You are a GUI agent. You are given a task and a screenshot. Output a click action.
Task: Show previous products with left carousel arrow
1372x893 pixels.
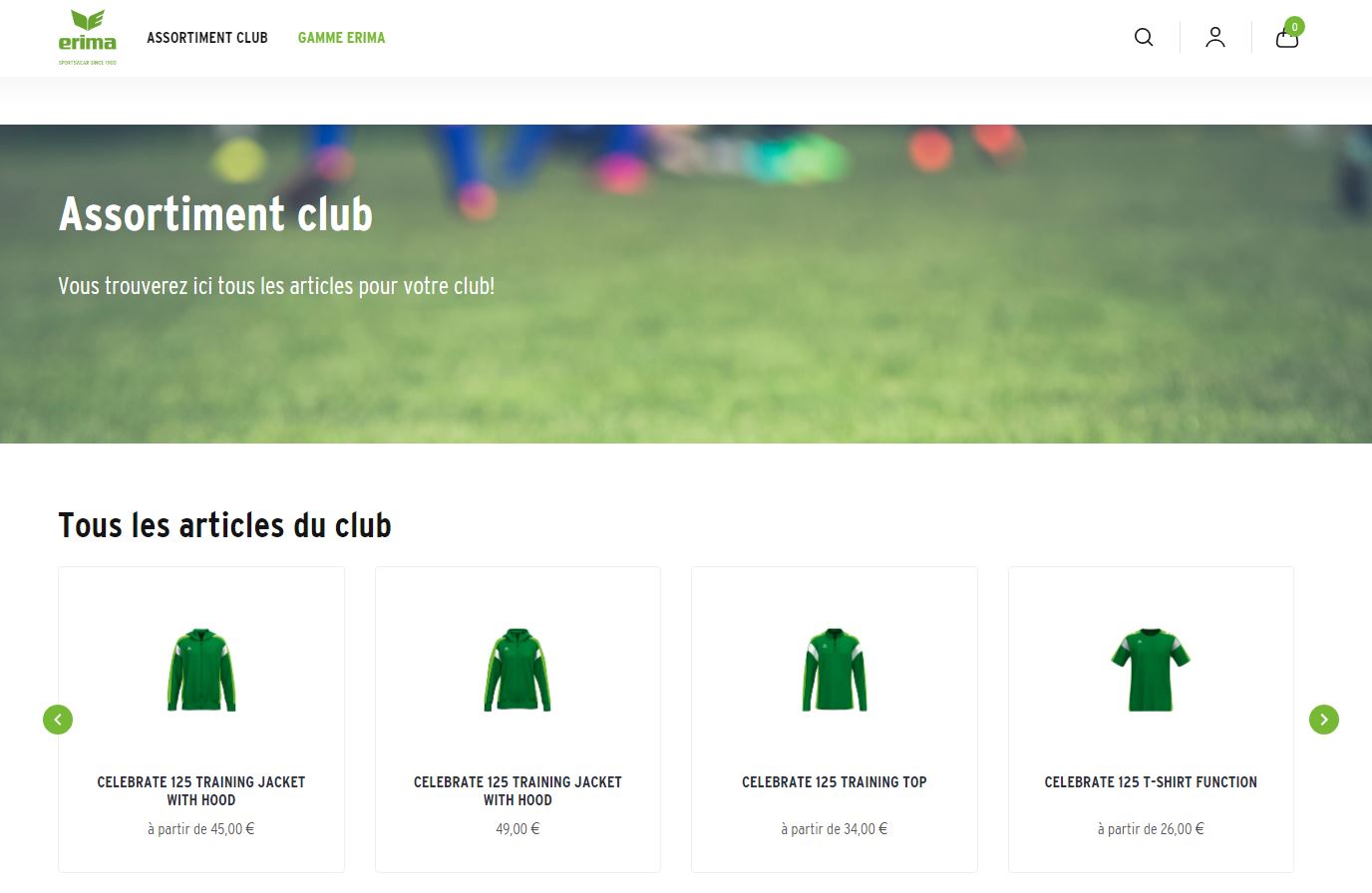coord(58,720)
